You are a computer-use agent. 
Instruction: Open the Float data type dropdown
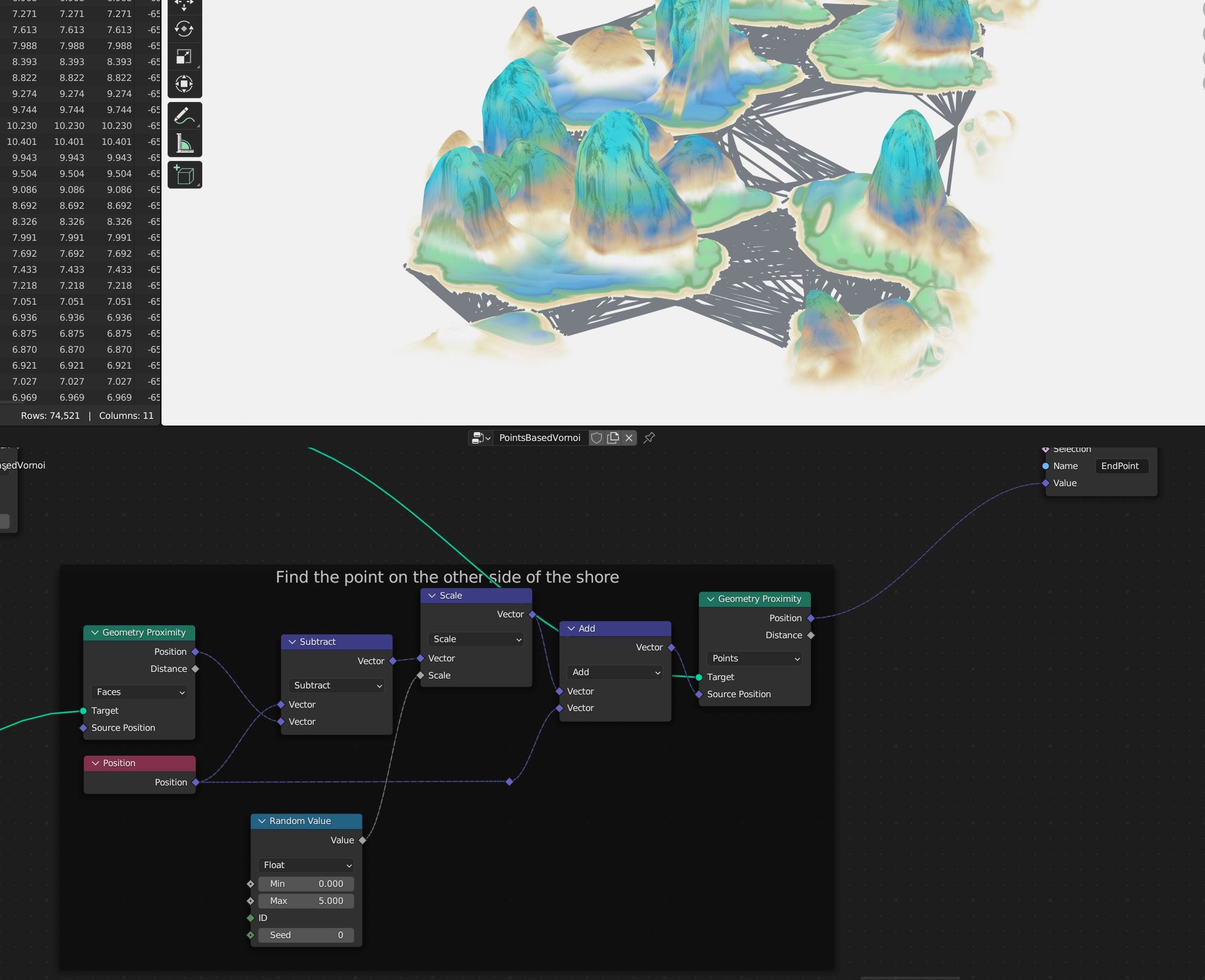[306, 865]
